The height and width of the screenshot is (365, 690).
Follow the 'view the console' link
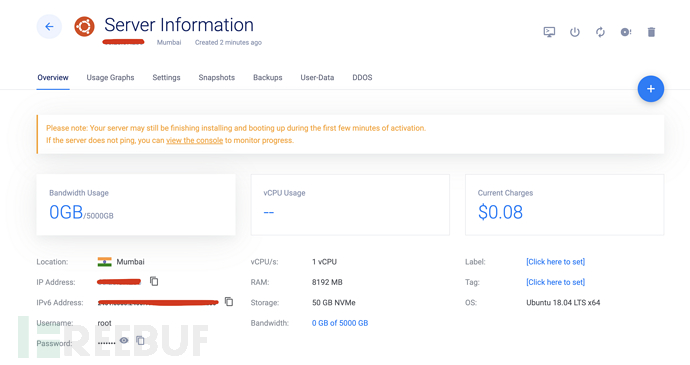(x=195, y=140)
